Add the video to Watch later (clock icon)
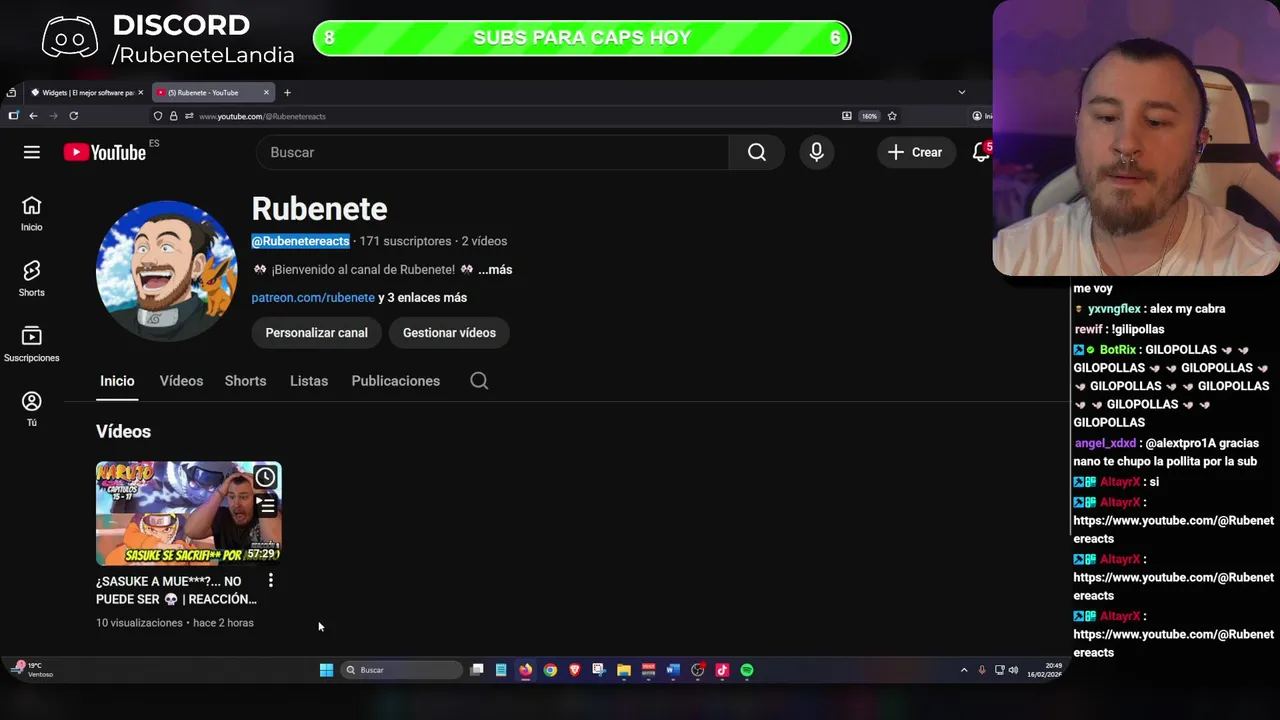Screen dimensions: 1280x720 tap(265, 477)
